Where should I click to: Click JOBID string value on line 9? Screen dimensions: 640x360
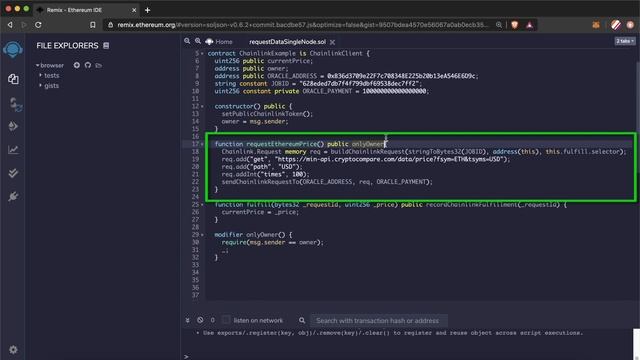[x=359, y=84]
